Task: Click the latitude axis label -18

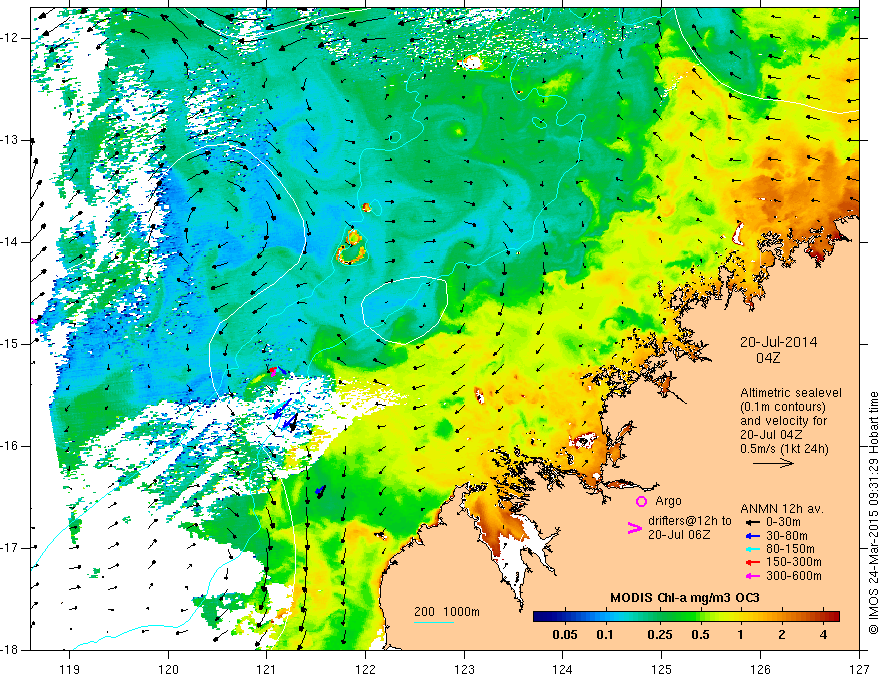Action: pyautogui.click(x=11, y=649)
